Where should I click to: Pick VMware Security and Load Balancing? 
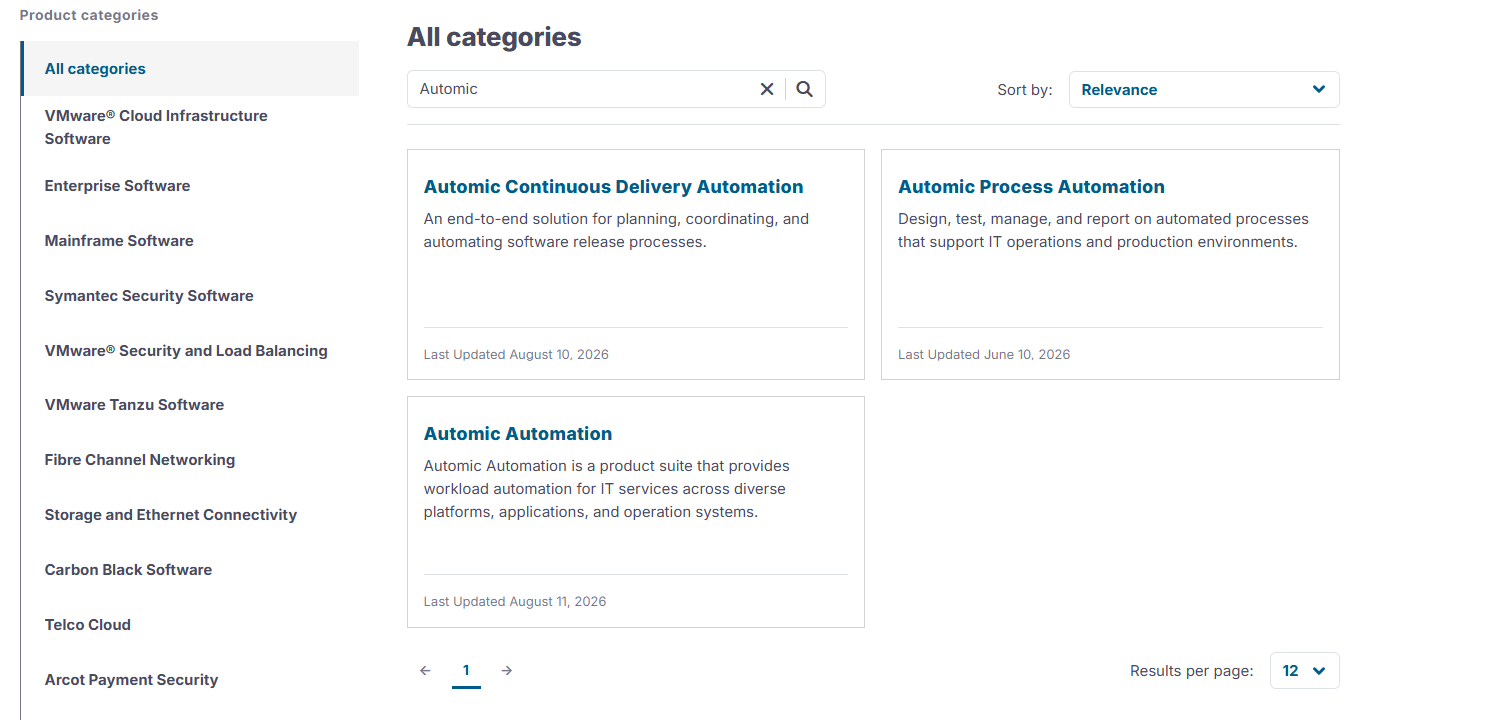pos(186,351)
